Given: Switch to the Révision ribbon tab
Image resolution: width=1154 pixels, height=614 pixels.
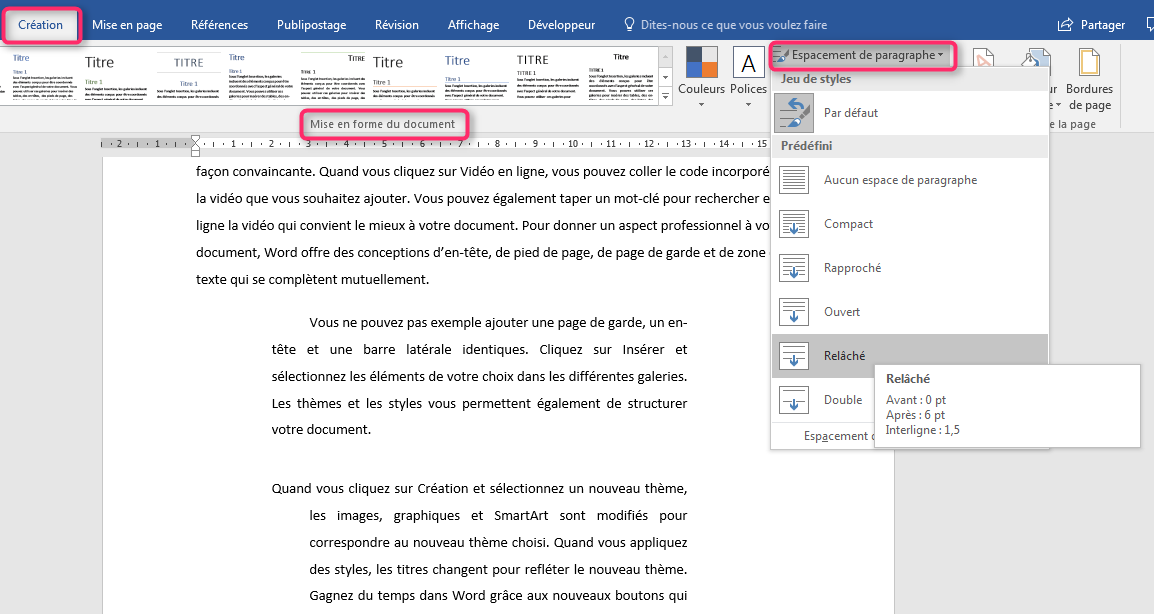Looking at the screenshot, I should tap(396, 24).
